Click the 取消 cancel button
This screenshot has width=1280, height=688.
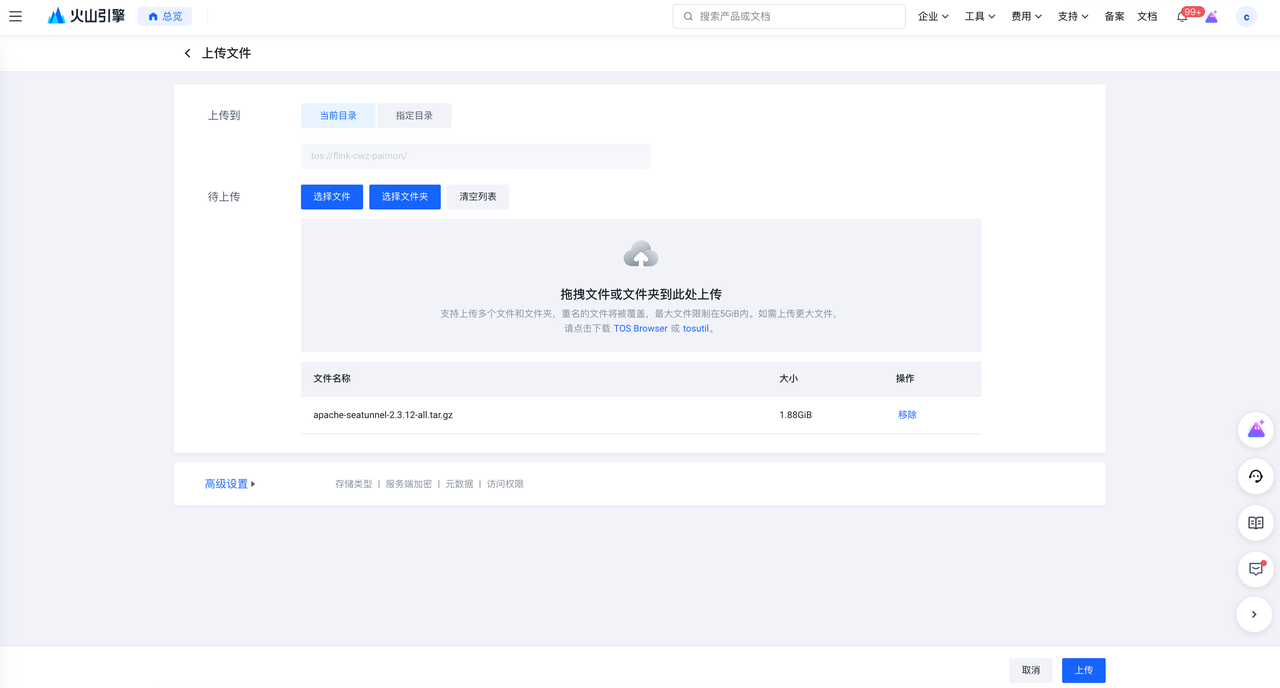[1031, 670]
